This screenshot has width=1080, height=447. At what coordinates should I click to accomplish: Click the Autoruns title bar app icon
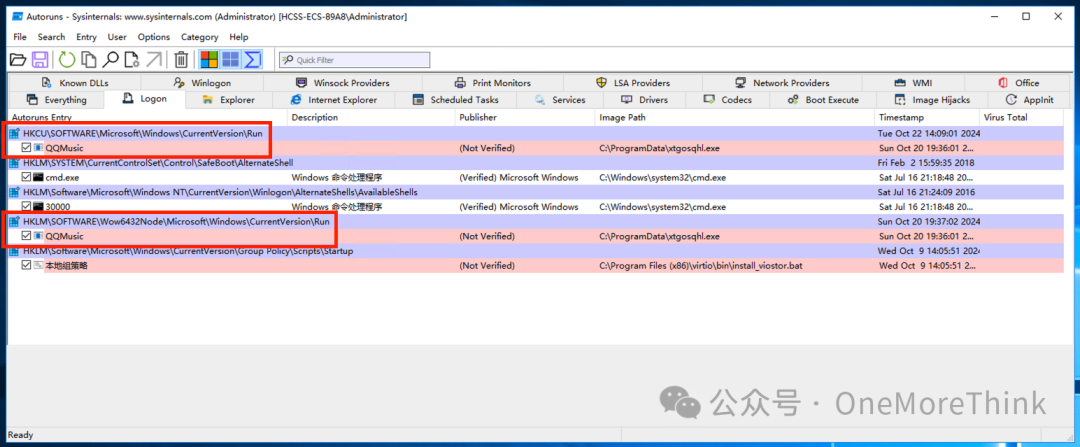[17, 16]
